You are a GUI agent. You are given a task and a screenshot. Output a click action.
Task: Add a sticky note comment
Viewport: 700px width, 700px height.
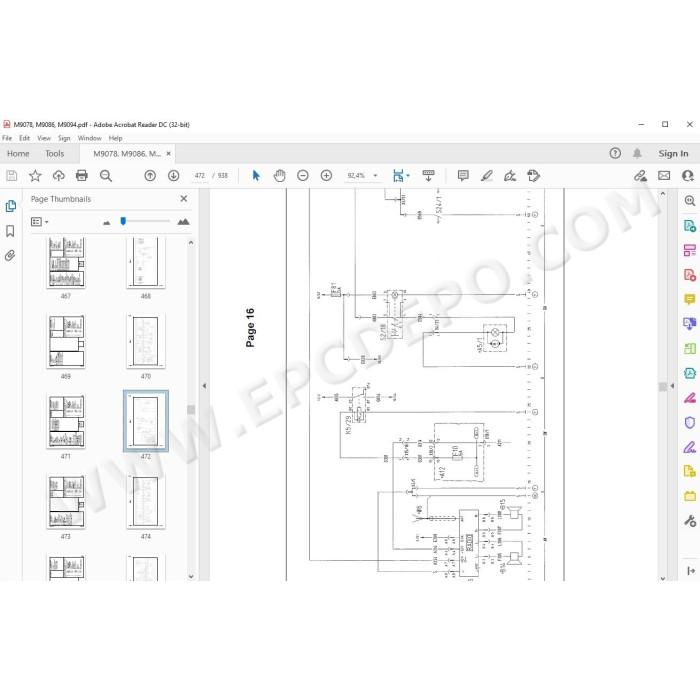point(463,176)
